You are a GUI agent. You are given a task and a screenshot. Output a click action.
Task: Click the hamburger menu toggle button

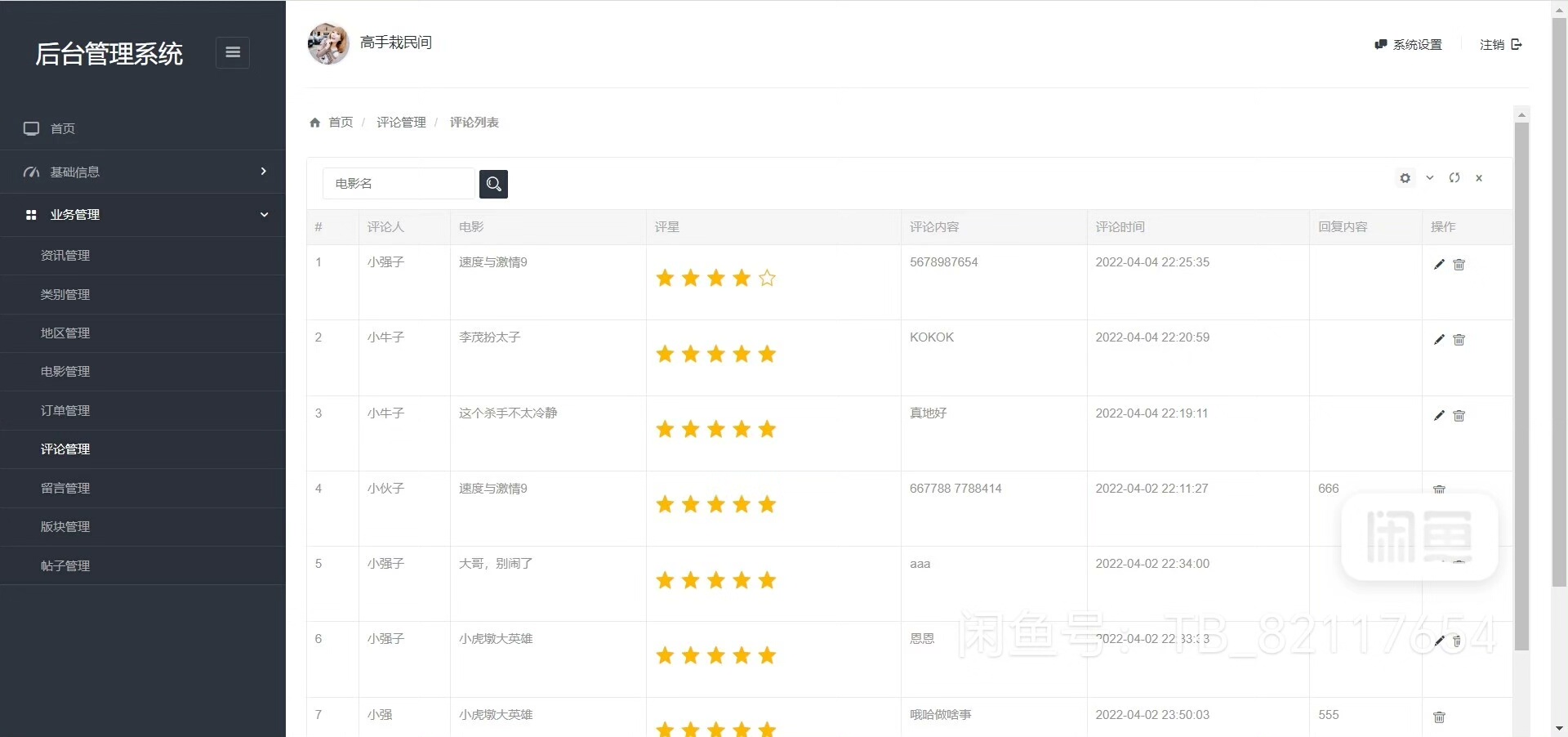coord(233,52)
